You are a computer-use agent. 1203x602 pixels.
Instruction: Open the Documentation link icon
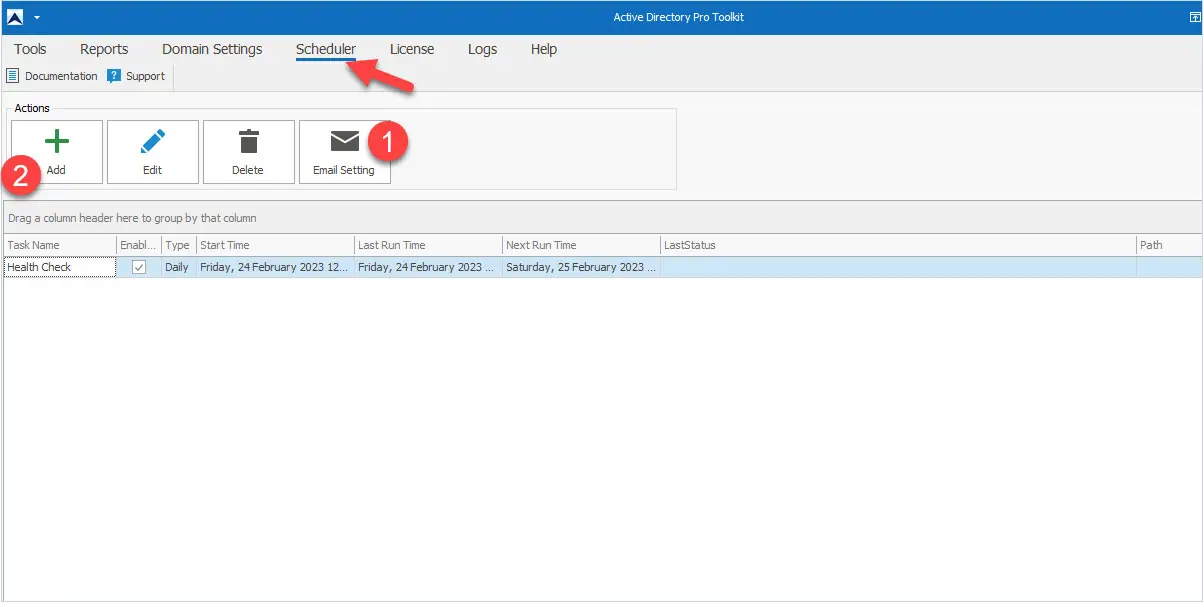pos(13,76)
